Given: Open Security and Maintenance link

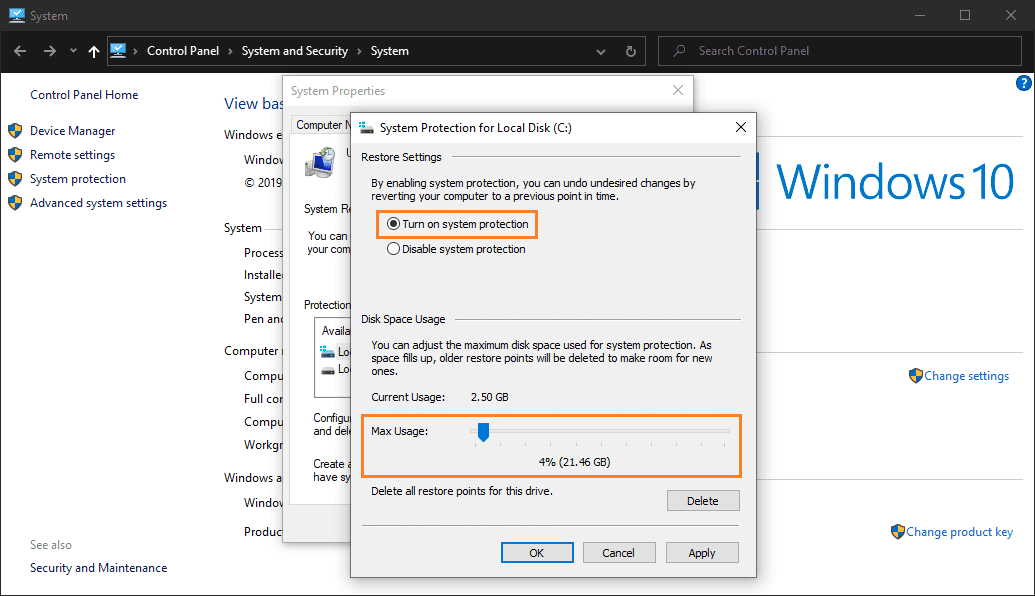Looking at the screenshot, I should click(98, 568).
